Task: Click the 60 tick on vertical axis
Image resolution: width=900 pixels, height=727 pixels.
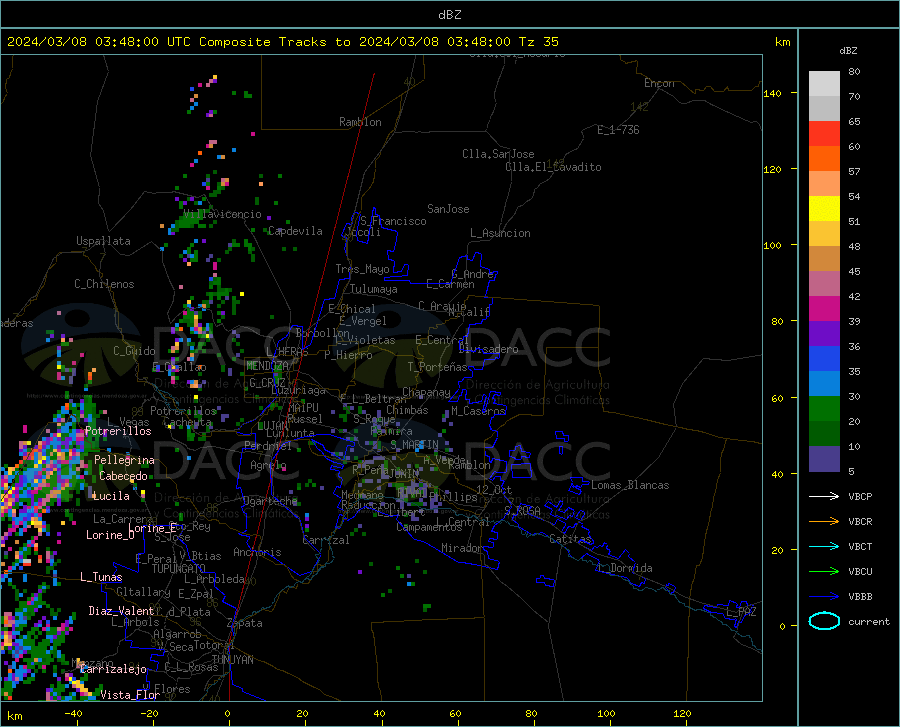Action: [777, 398]
